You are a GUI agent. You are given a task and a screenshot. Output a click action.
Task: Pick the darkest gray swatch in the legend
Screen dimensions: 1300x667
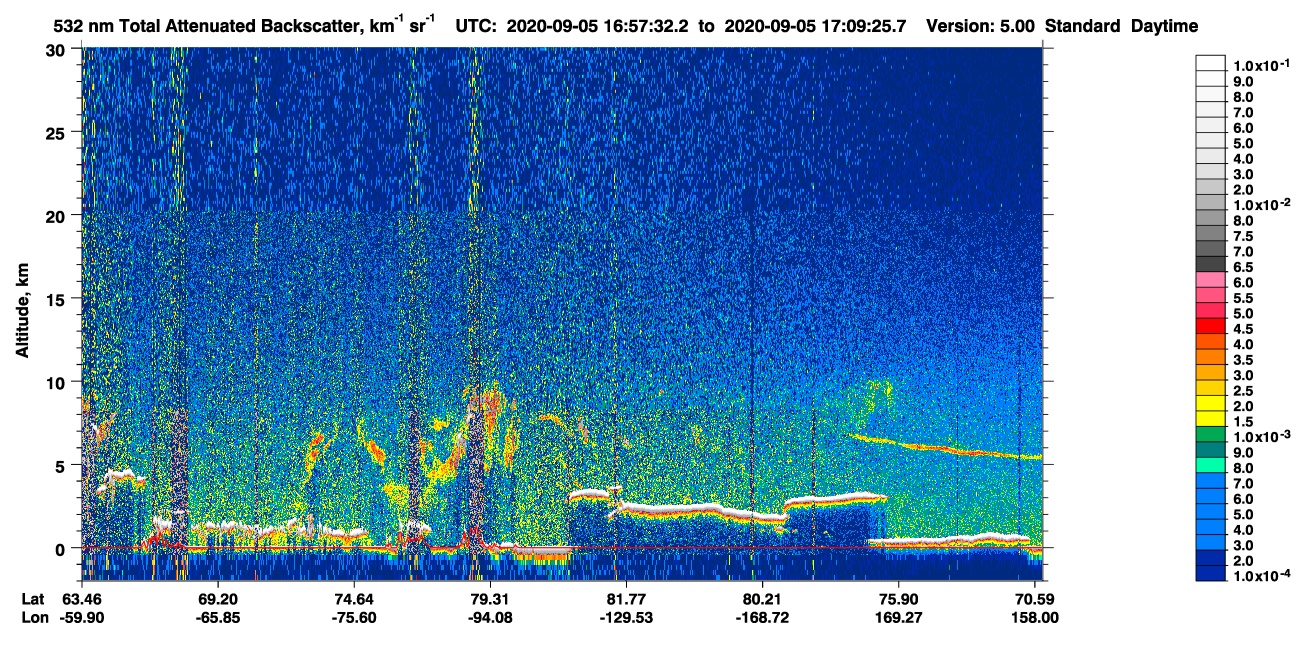click(x=1211, y=263)
